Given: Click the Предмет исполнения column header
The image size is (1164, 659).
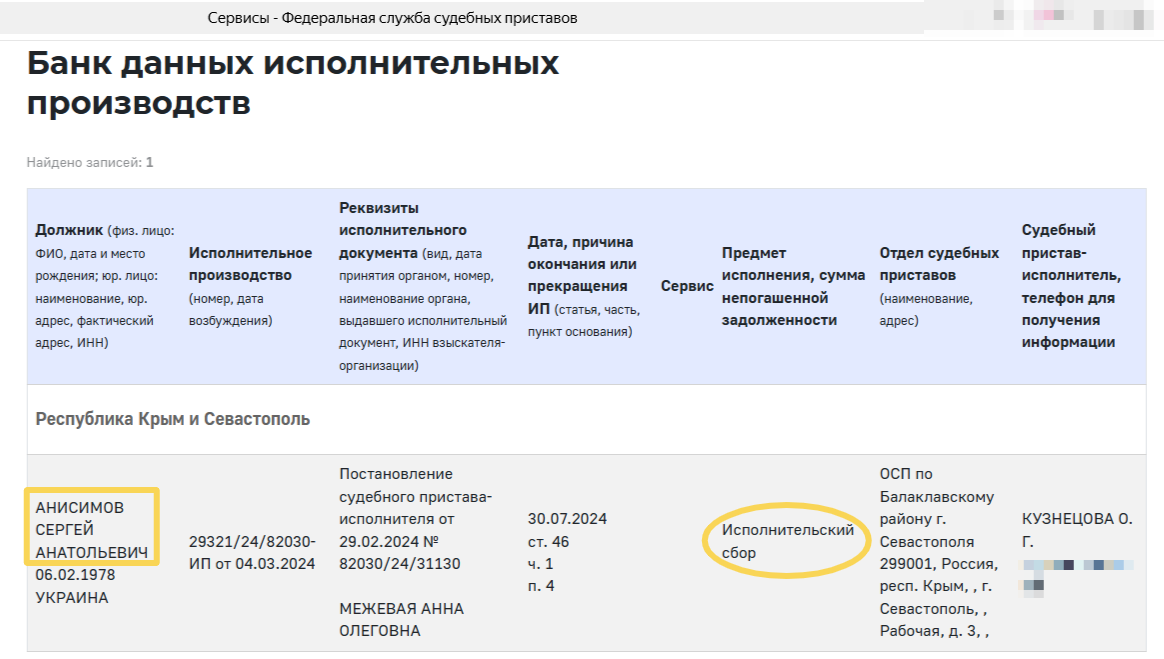Looking at the screenshot, I should pos(793,286).
